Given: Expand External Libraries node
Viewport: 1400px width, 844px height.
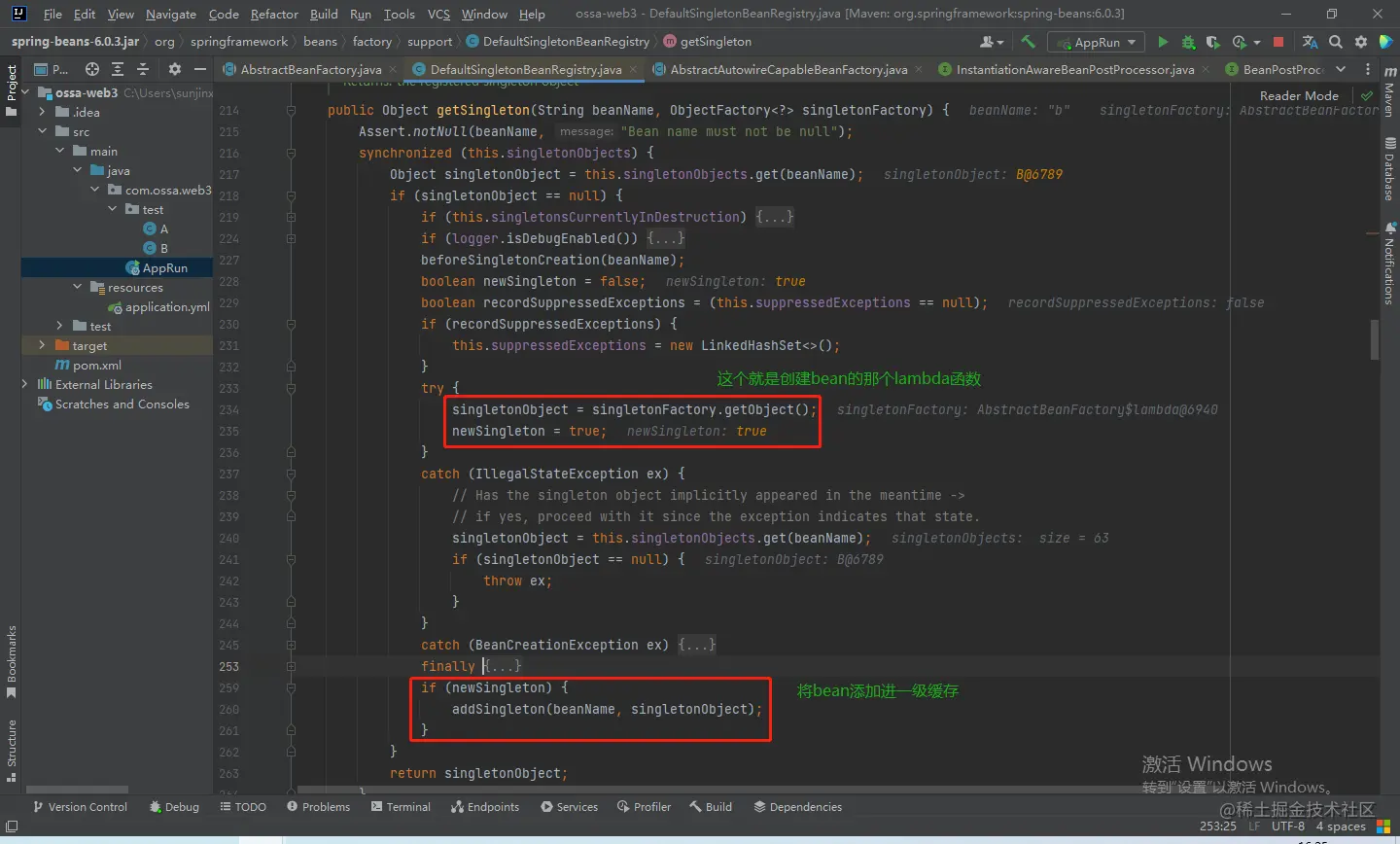Looking at the screenshot, I should [25, 384].
